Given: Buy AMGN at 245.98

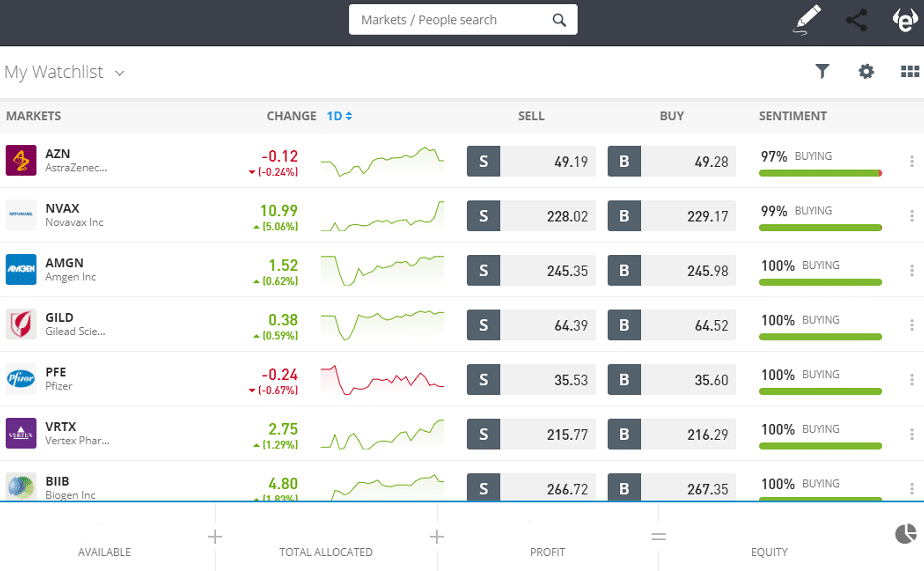Looking at the screenshot, I should [671, 270].
